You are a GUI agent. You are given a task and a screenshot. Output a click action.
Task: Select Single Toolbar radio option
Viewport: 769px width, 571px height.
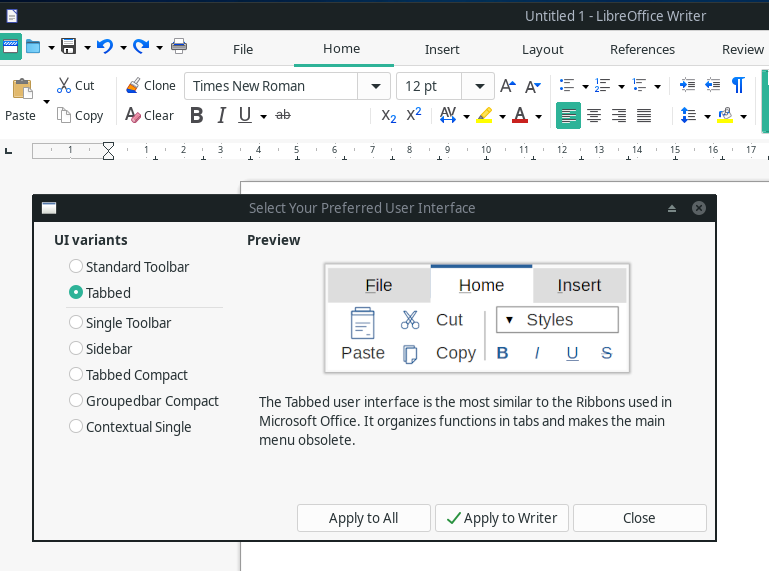tap(120, 323)
